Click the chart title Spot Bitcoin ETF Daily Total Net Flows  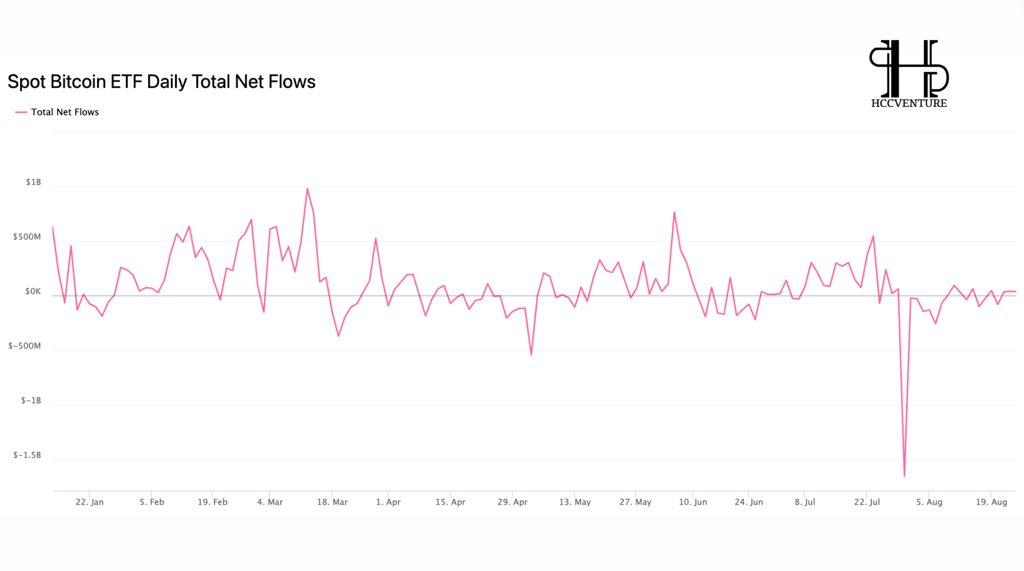point(161,82)
